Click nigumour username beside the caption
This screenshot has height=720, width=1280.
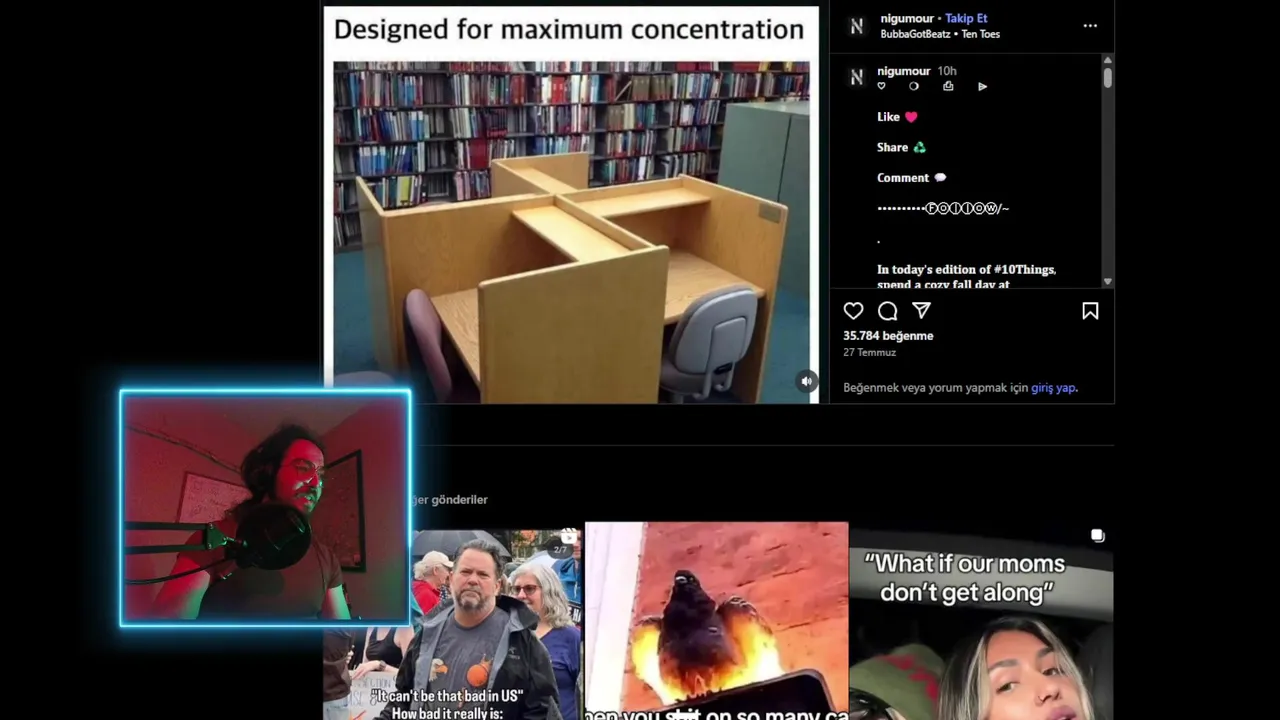click(904, 71)
